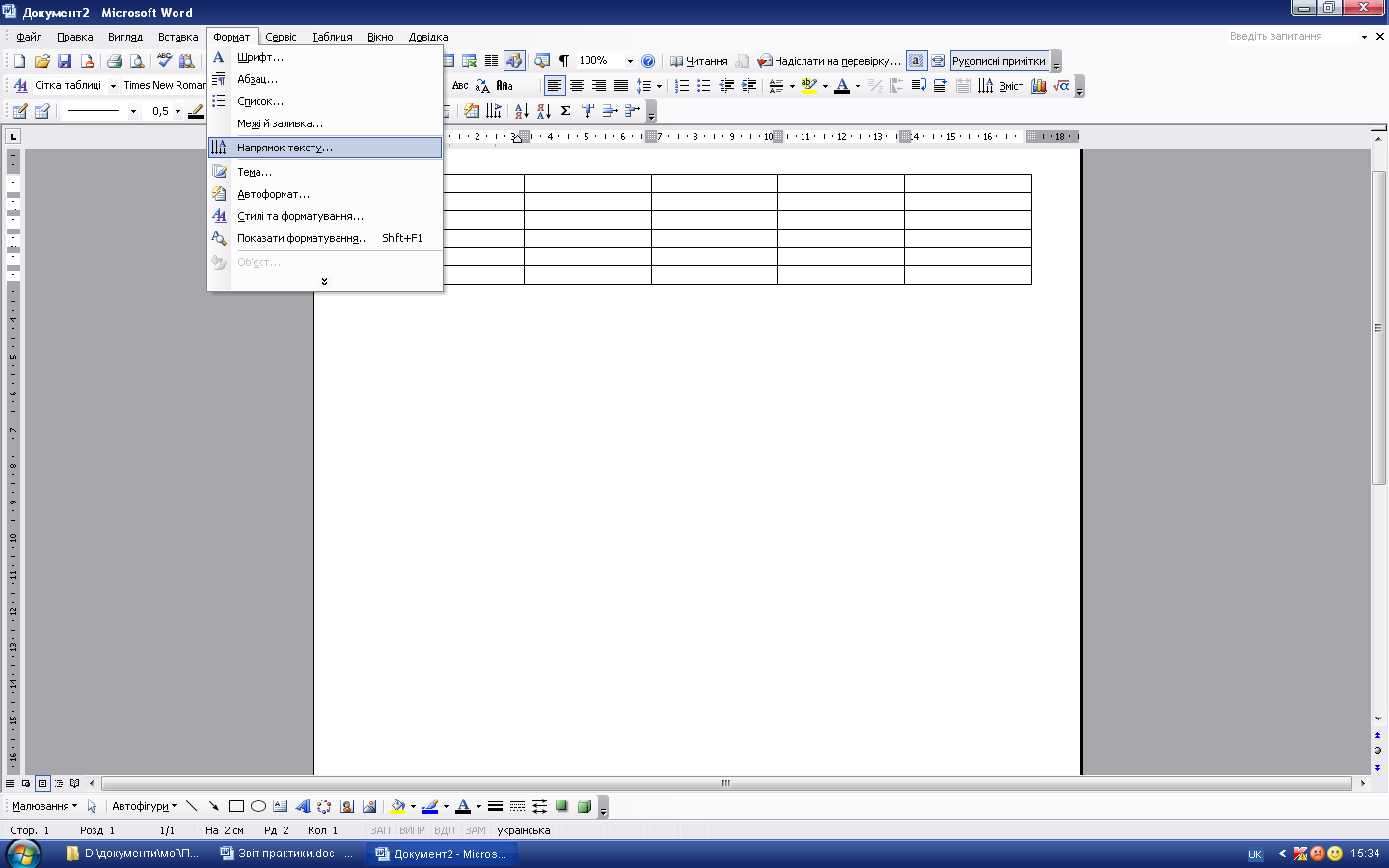
Task: Open 'Малювання' drawing menu button
Action: click(44, 806)
